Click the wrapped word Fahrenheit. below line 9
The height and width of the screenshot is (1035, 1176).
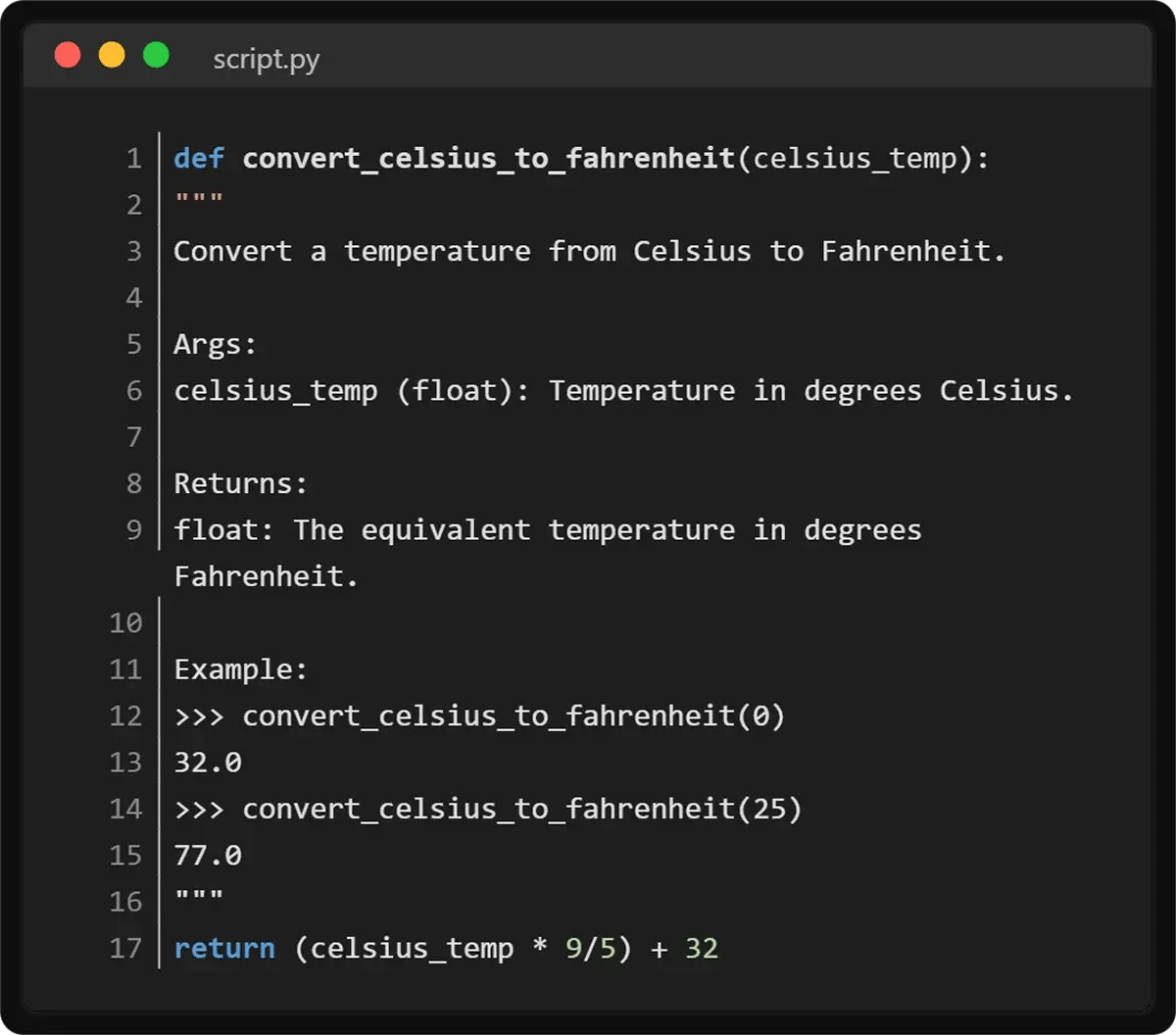point(267,576)
